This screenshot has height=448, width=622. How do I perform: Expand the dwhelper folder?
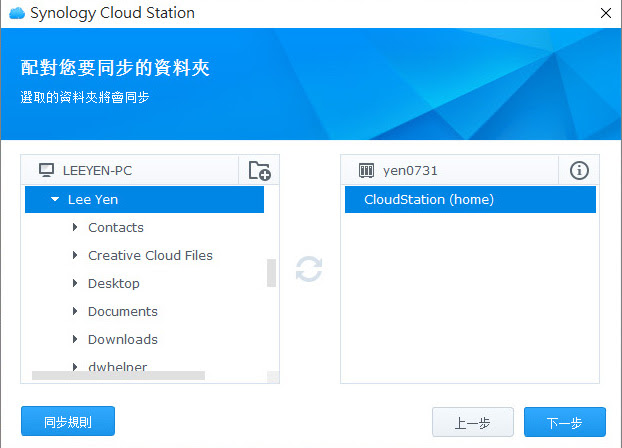pyautogui.click(x=75, y=367)
